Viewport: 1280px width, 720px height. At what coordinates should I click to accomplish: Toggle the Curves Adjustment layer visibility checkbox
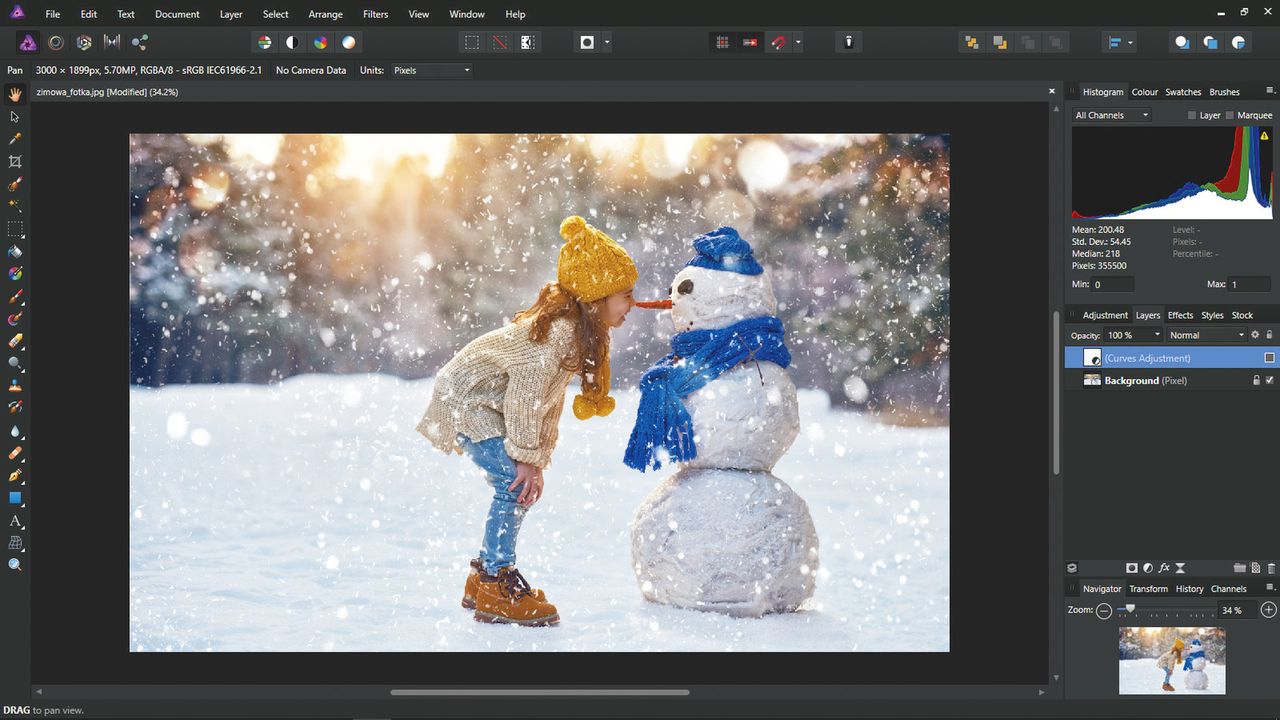(1270, 358)
